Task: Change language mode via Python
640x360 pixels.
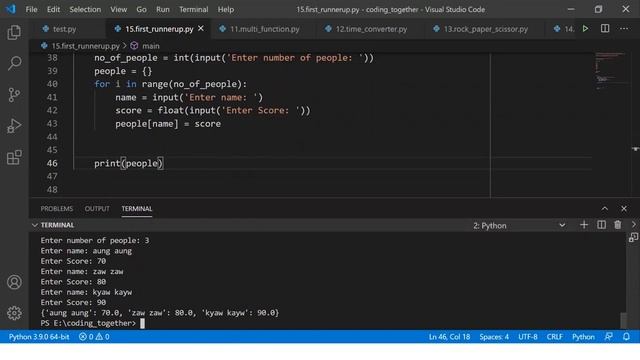Action: click(583, 337)
